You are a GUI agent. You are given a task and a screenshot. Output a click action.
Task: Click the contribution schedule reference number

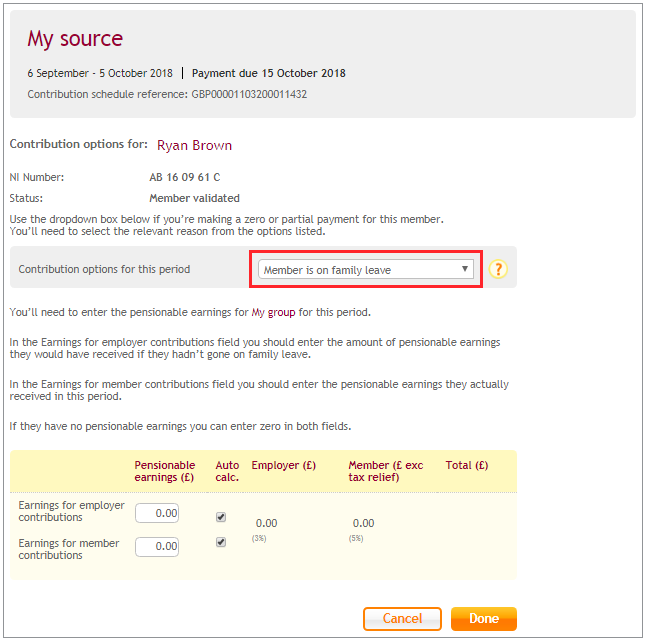(249, 94)
